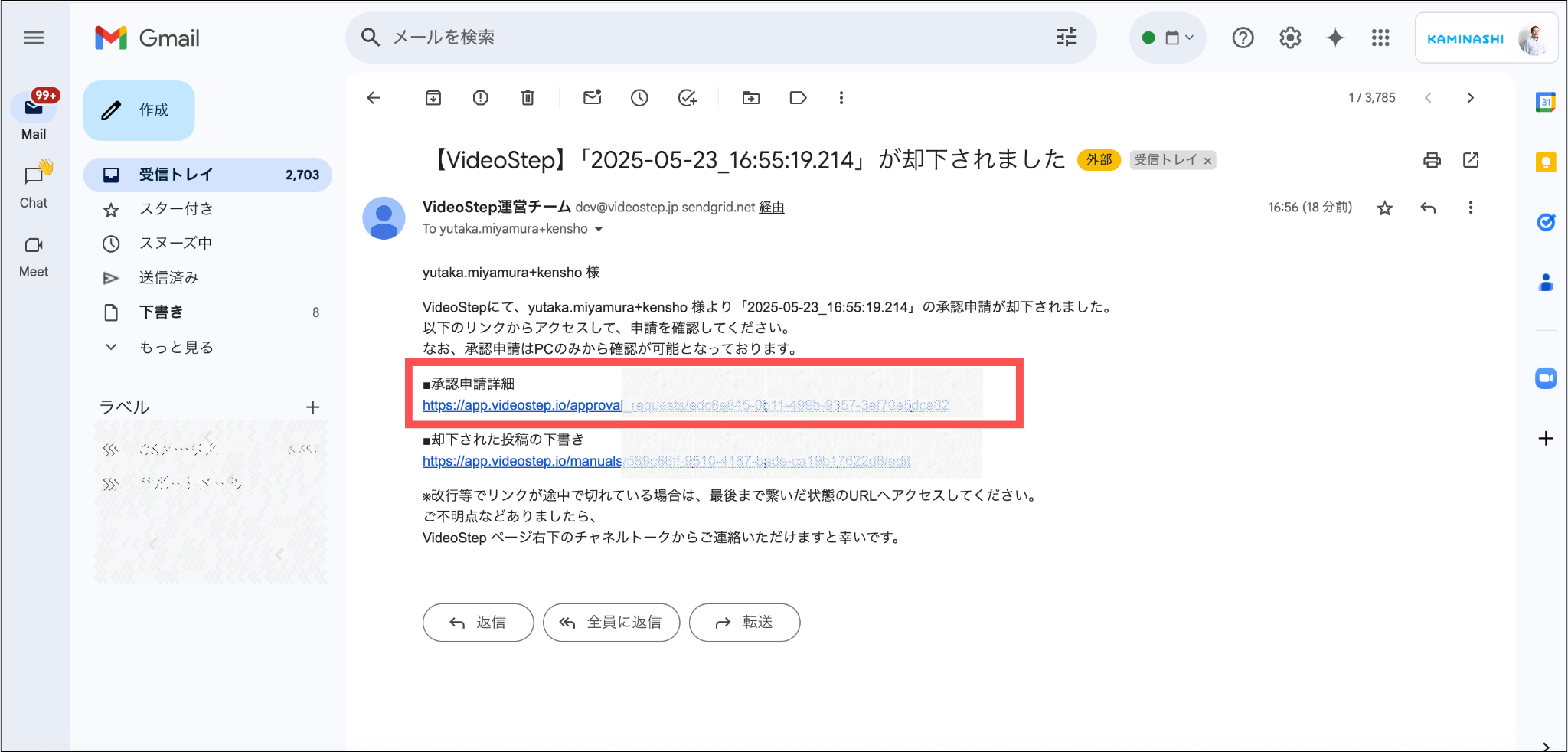Screen dimensions: 1568x752
Task: Click the sender avatar icon
Action: [384, 217]
